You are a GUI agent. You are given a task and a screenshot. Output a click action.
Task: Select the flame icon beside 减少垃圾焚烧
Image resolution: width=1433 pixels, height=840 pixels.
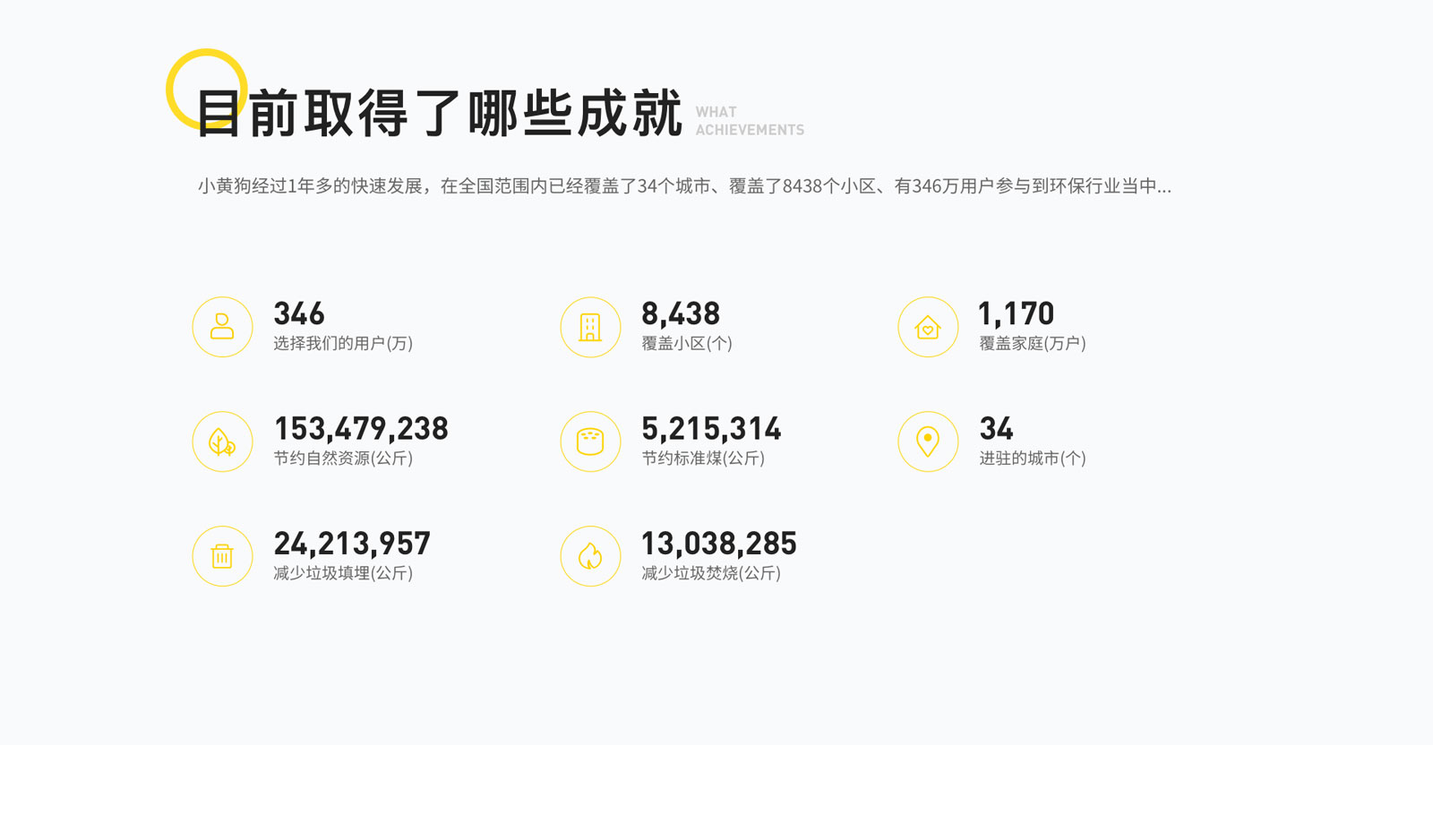pos(590,556)
